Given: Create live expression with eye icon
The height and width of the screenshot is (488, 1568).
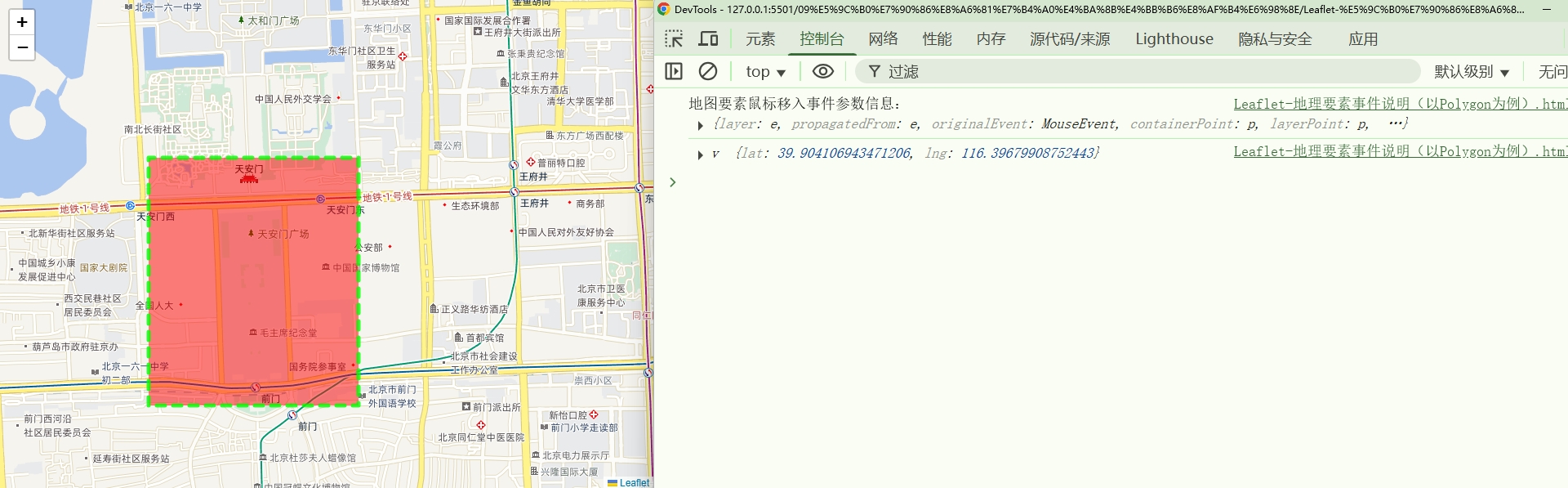Looking at the screenshot, I should 823,71.
